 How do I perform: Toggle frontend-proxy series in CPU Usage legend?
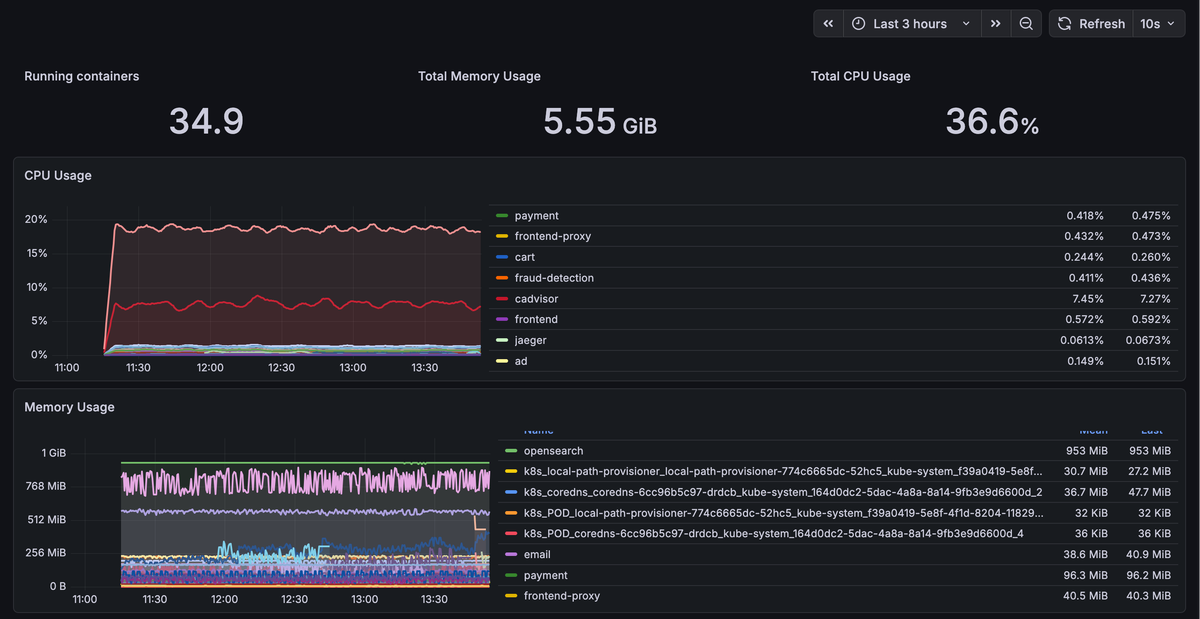point(552,237)
